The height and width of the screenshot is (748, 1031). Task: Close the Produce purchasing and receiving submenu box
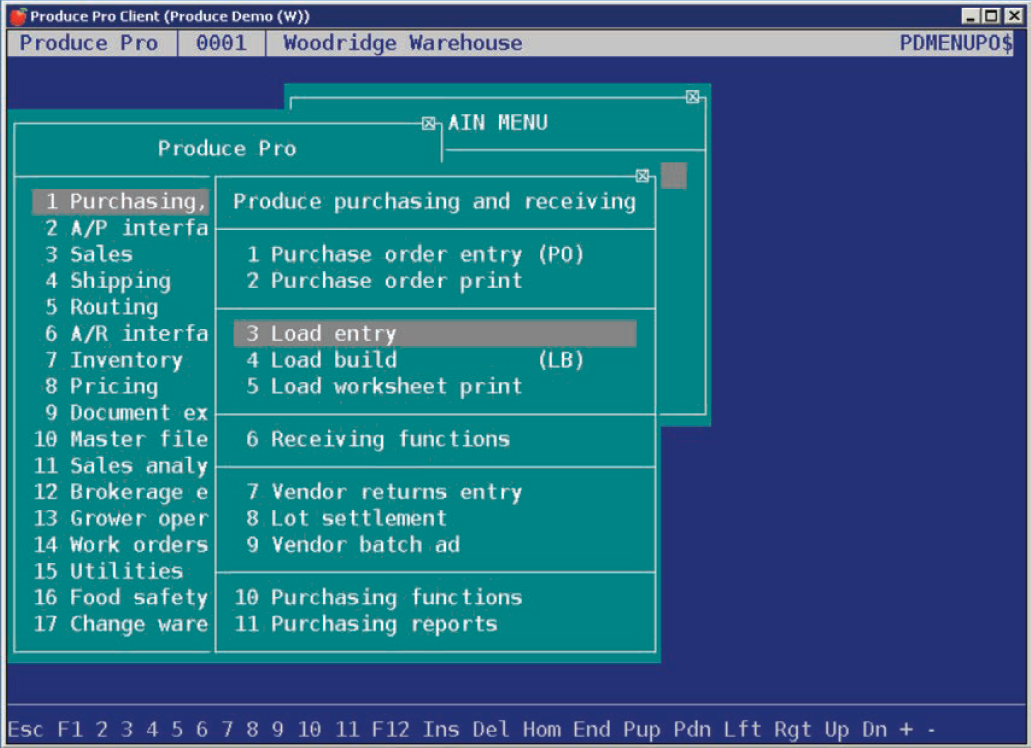[x=642, y=175]
